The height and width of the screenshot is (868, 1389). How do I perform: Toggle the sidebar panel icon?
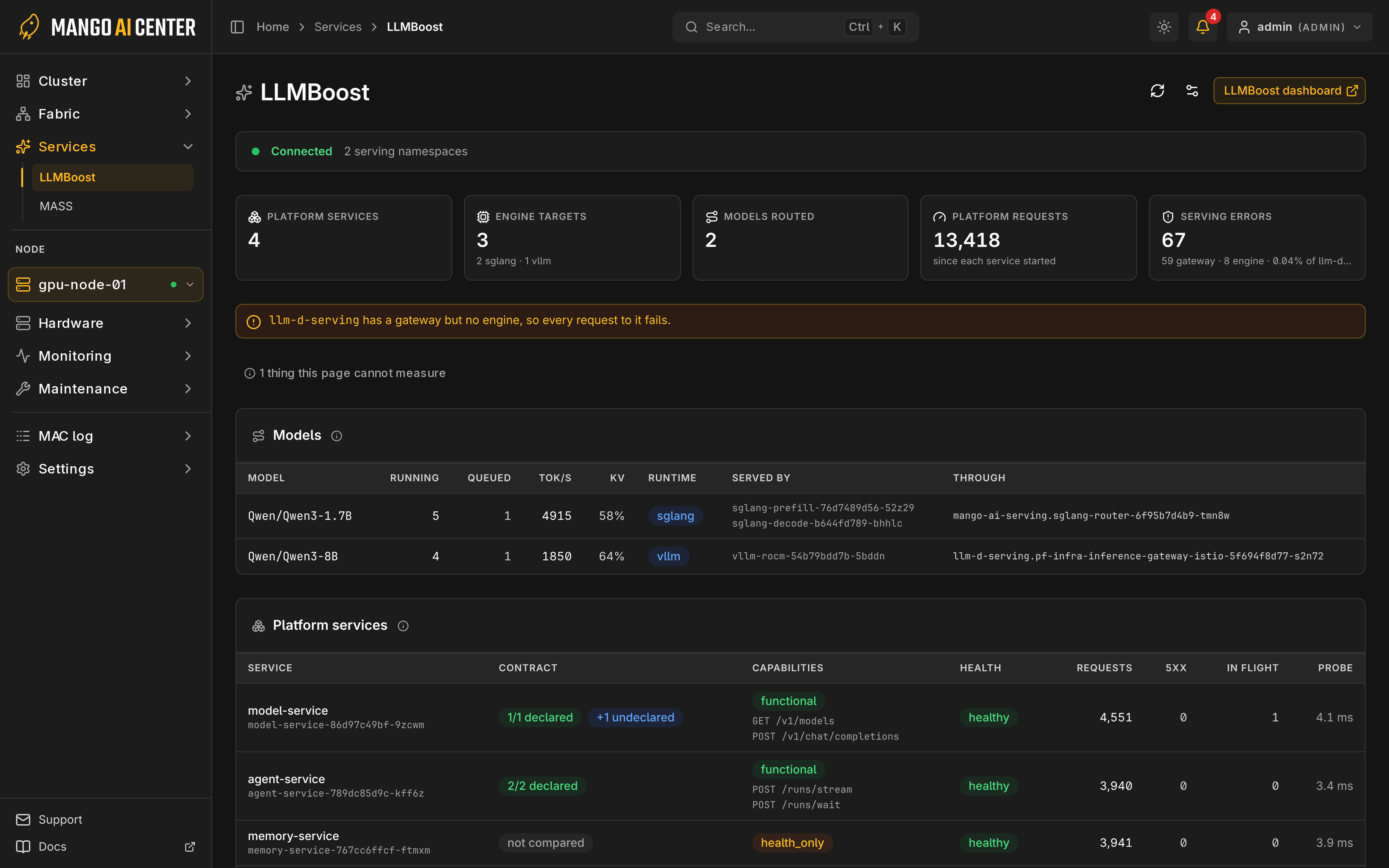[237, 27]
